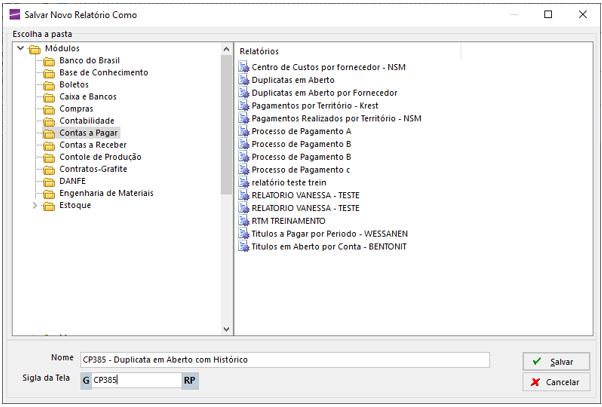This screenshot has width=602, height=407.
Task: Expand the Estoque folder node
Action: (35, 205)
